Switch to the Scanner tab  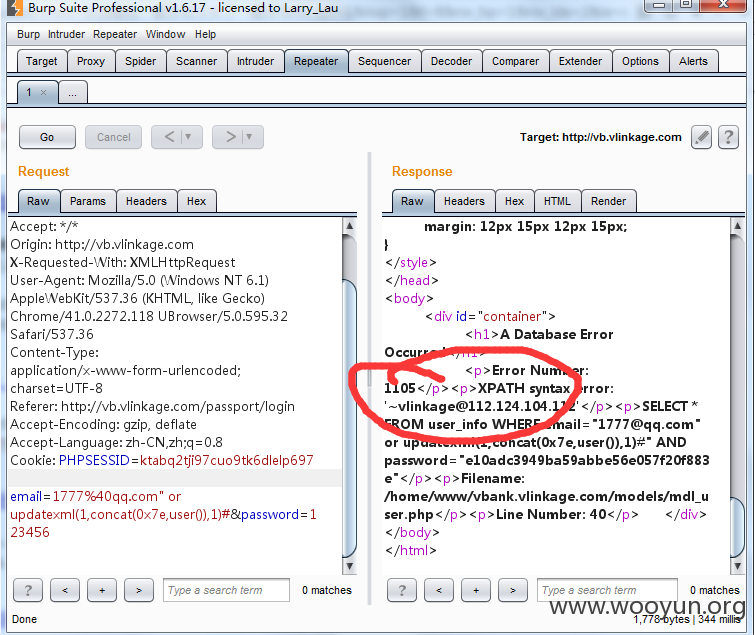coord(196,61)
